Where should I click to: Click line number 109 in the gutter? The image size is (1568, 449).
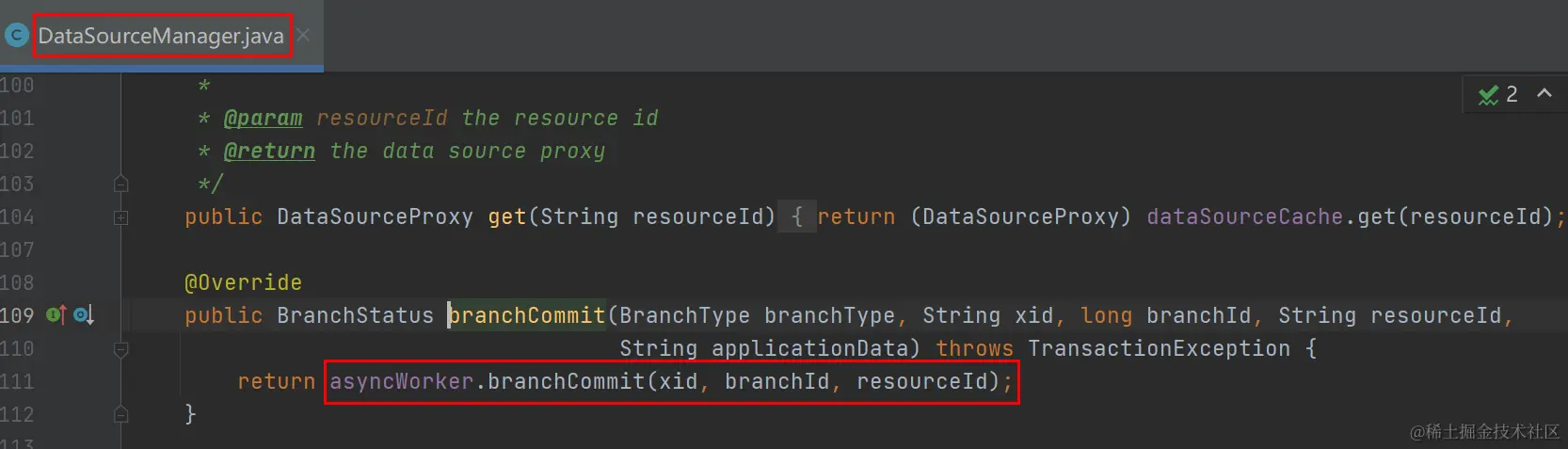[x=17, y=315]
